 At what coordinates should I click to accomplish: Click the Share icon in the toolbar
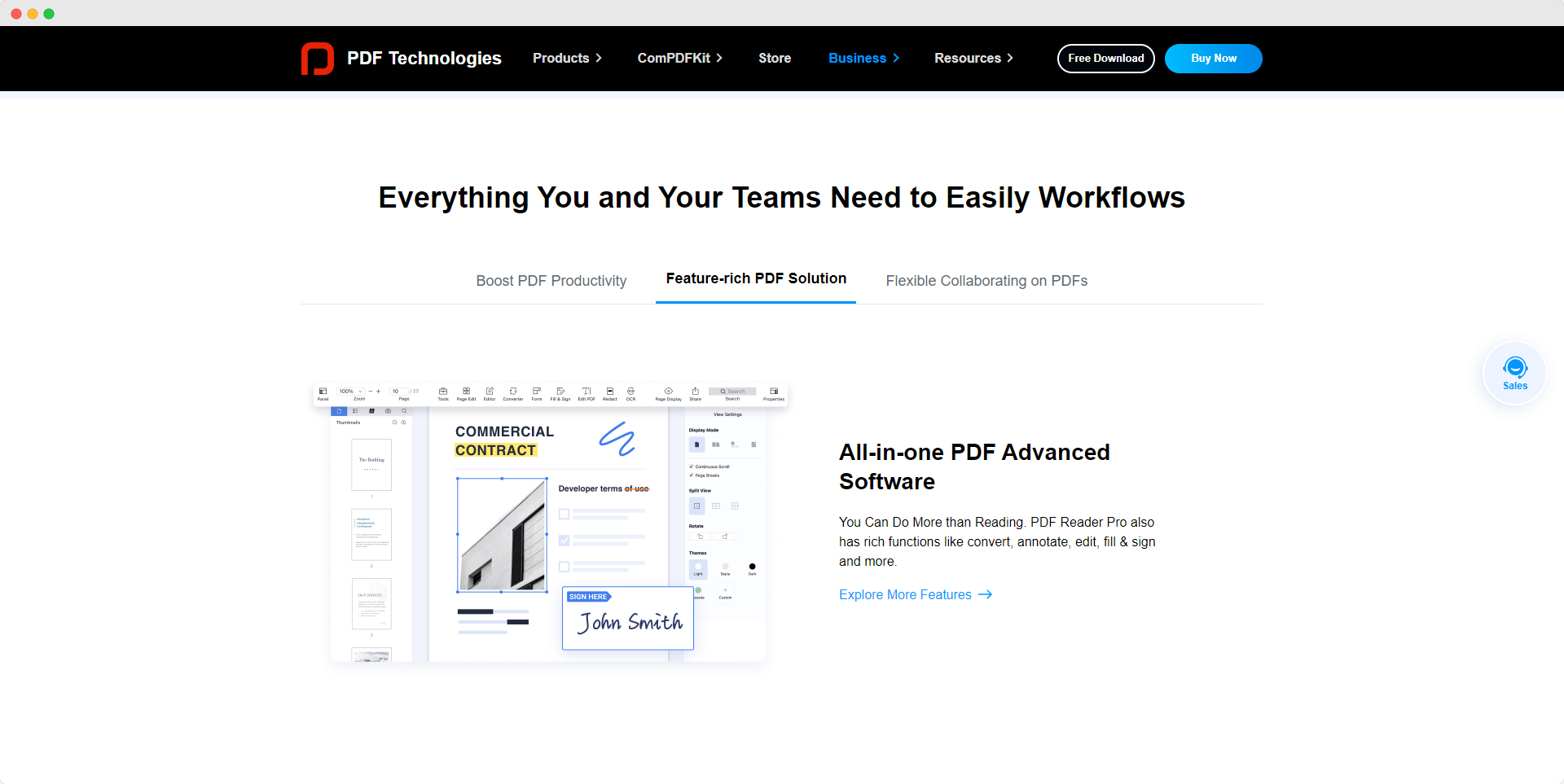coord(695,392)
